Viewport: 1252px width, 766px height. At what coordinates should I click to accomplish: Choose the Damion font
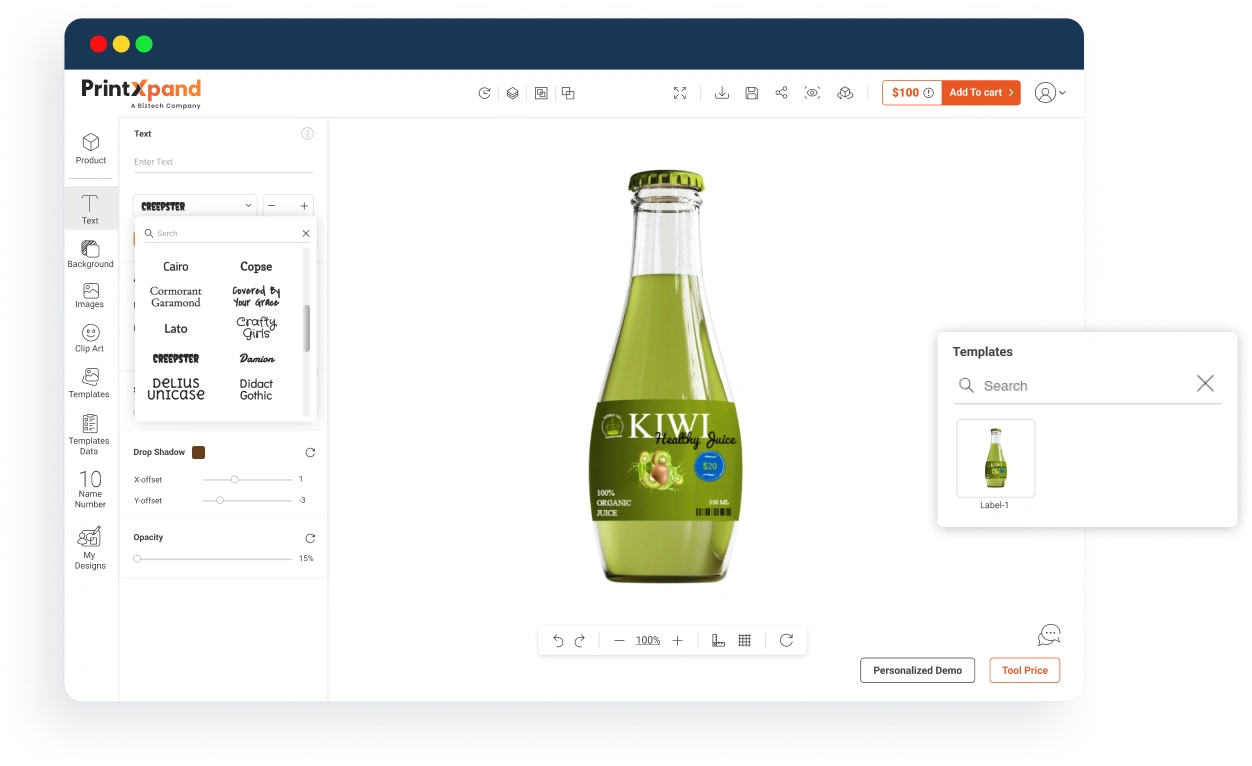[257, 358]
